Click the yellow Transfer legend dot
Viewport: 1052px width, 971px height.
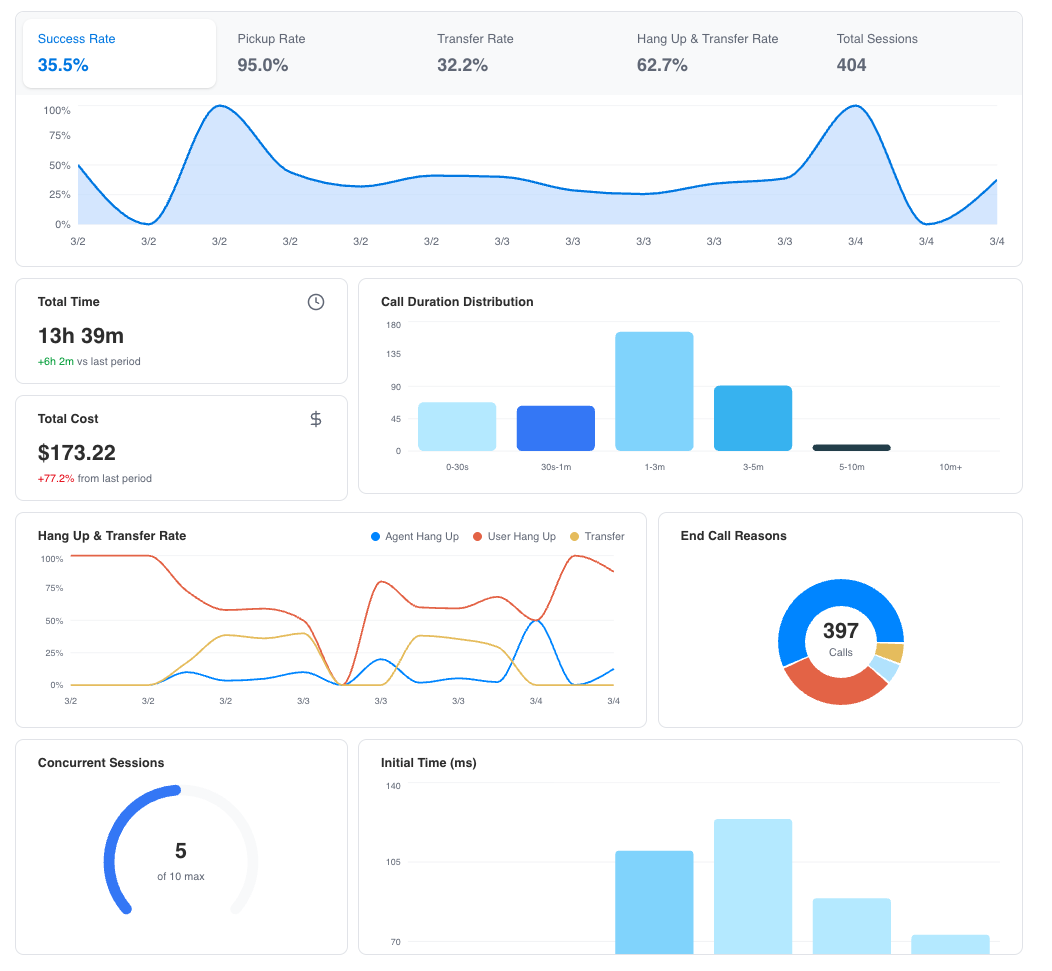point(577,537)
